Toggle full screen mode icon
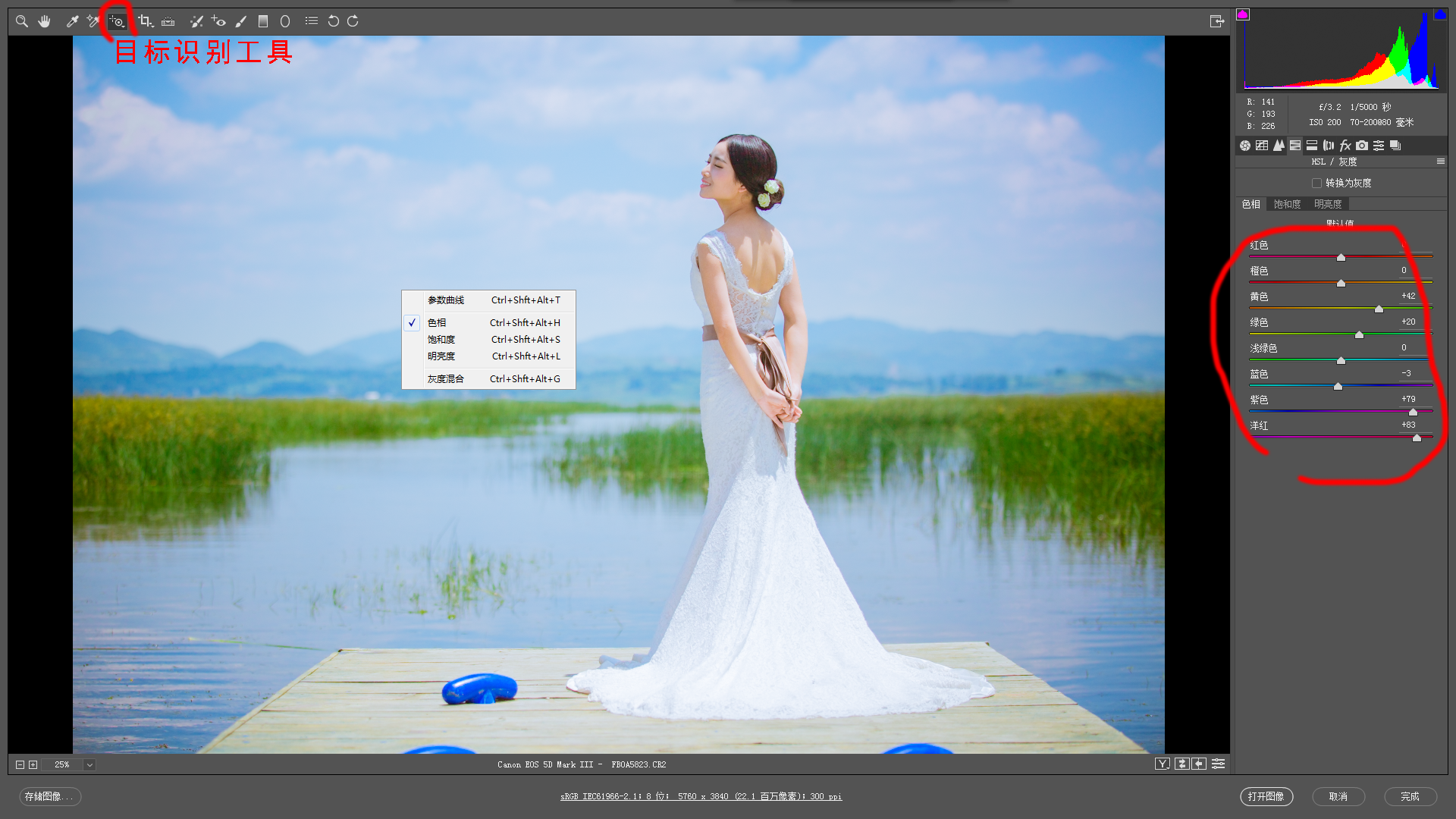Image resolution: width=1456 pixels, height=819 pixels. (1217, 21)
